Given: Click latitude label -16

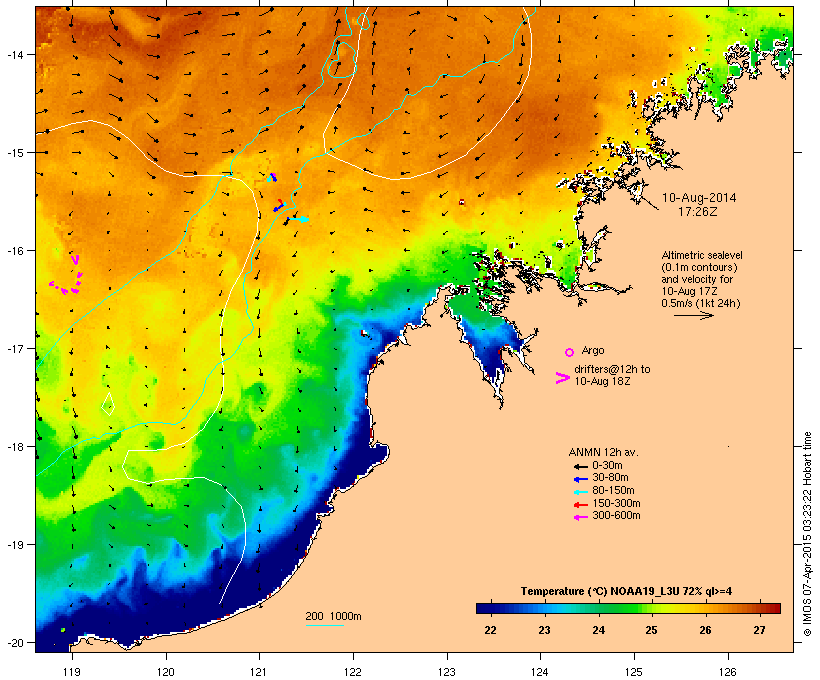Looking at the screenshot, I should click(x=14, y=251).
